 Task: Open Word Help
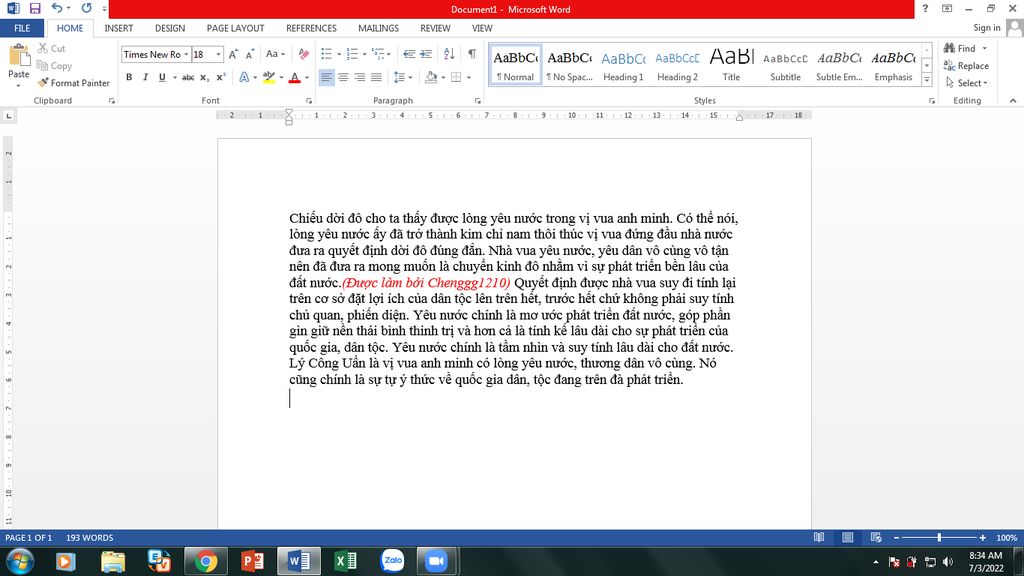click(925, 8)
